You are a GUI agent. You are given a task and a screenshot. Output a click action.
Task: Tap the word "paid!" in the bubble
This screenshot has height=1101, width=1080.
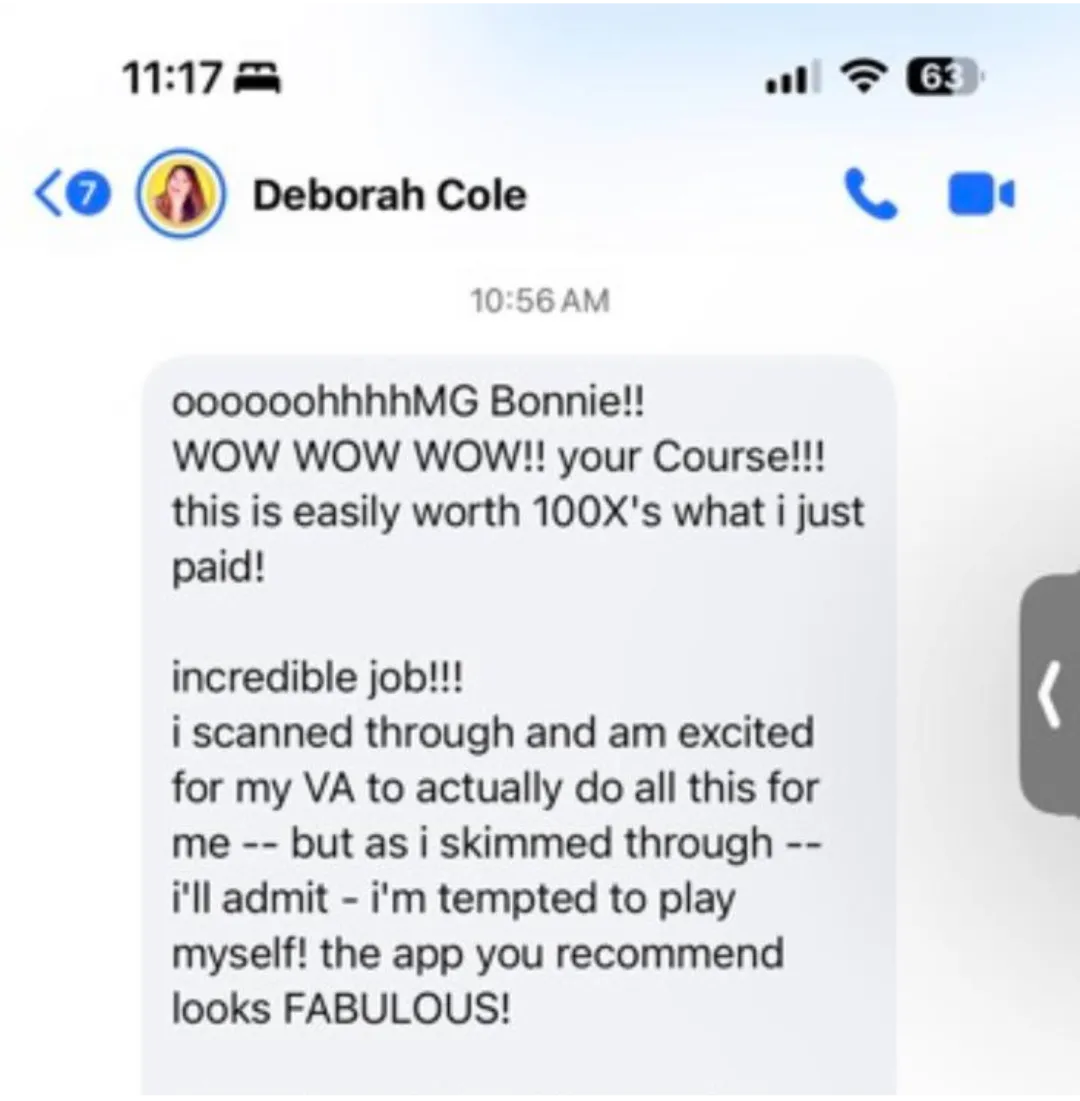coord(218,568)
